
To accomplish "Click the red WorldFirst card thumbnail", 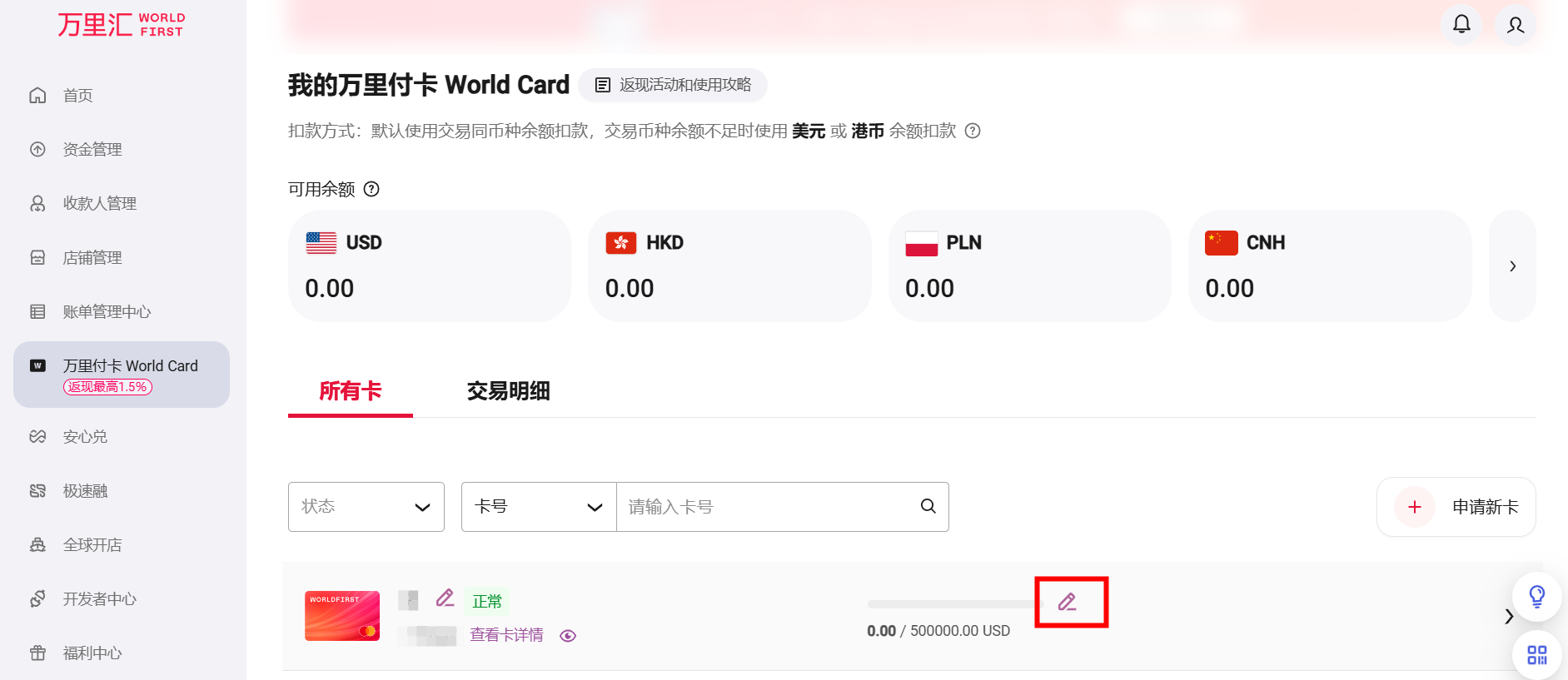I will pyautogui.click(x=342, y=616).
